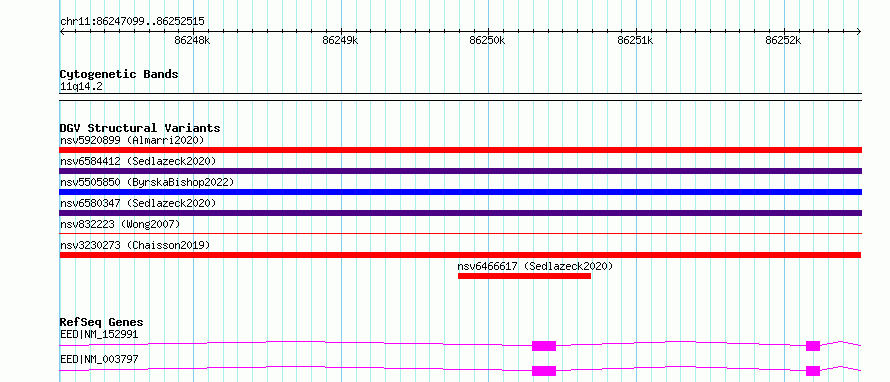Open variant nsv3230273 (Chaisson2019) label

pyautogui.click(x=135, y=245)
